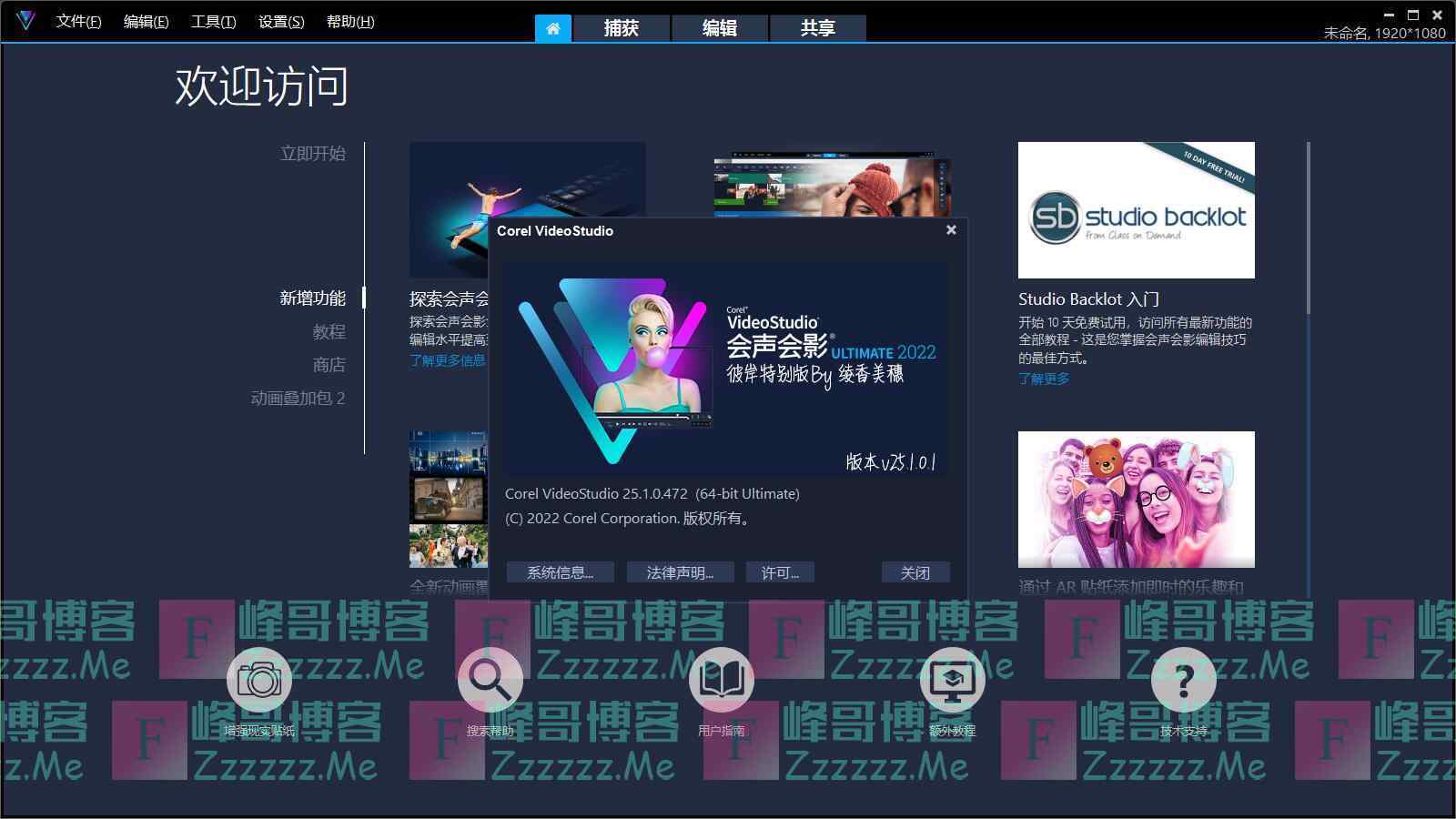Switch to the 捕获 tab
The height and width of the screenshot is (819, 1456).
pyautogui.click(x=622, y=28)
